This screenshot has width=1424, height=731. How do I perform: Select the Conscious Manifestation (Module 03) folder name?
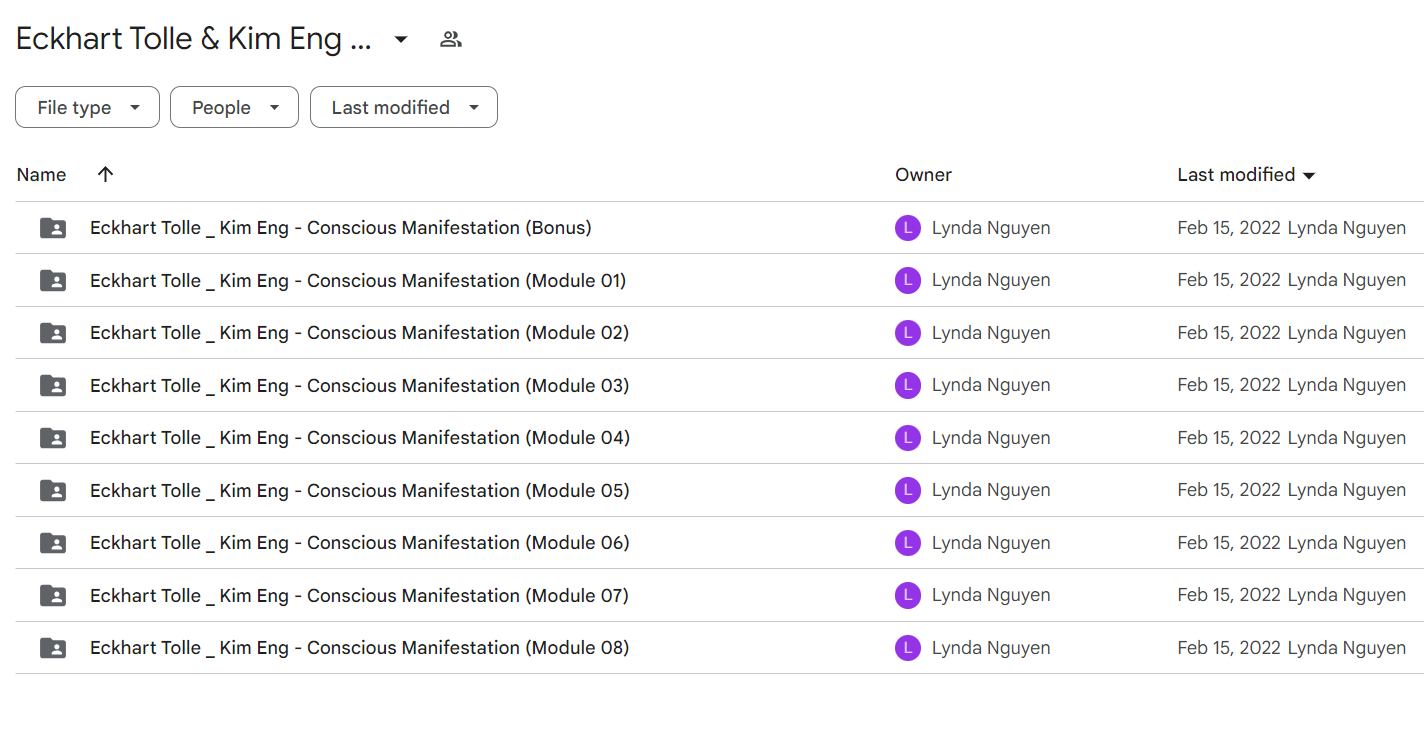359,386
